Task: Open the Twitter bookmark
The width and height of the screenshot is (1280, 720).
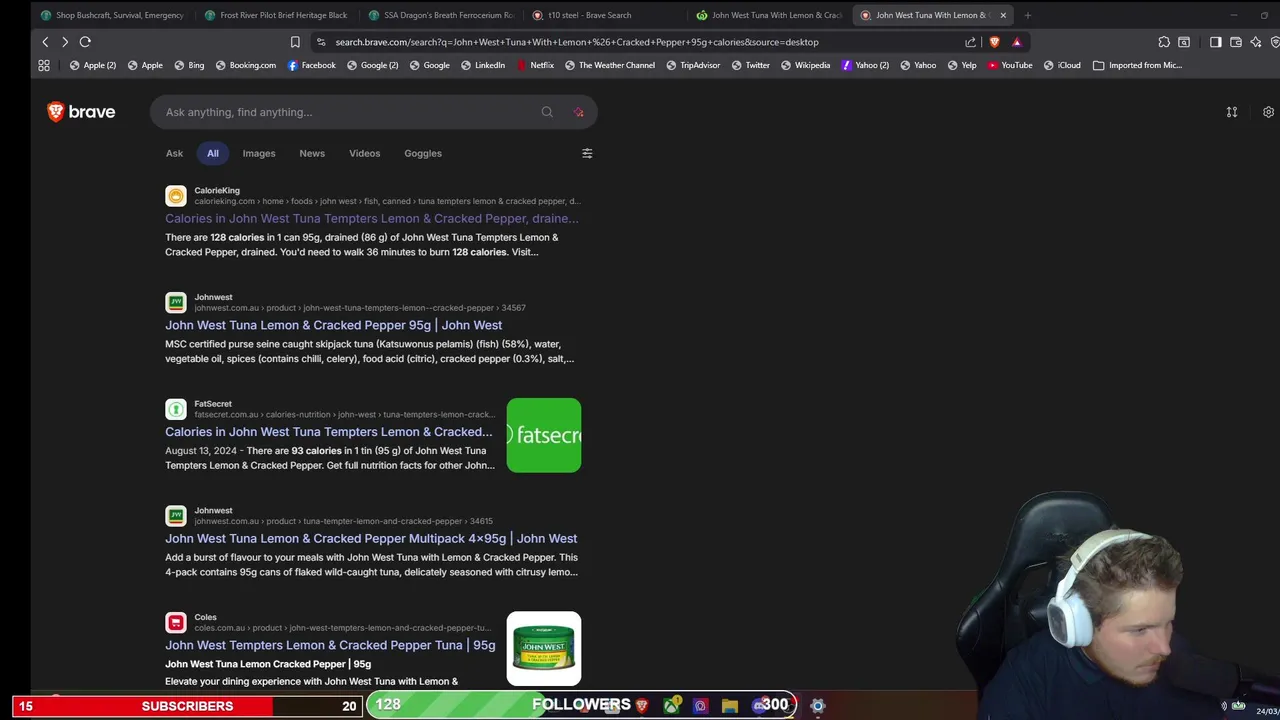Action: (x=750, y=65)
